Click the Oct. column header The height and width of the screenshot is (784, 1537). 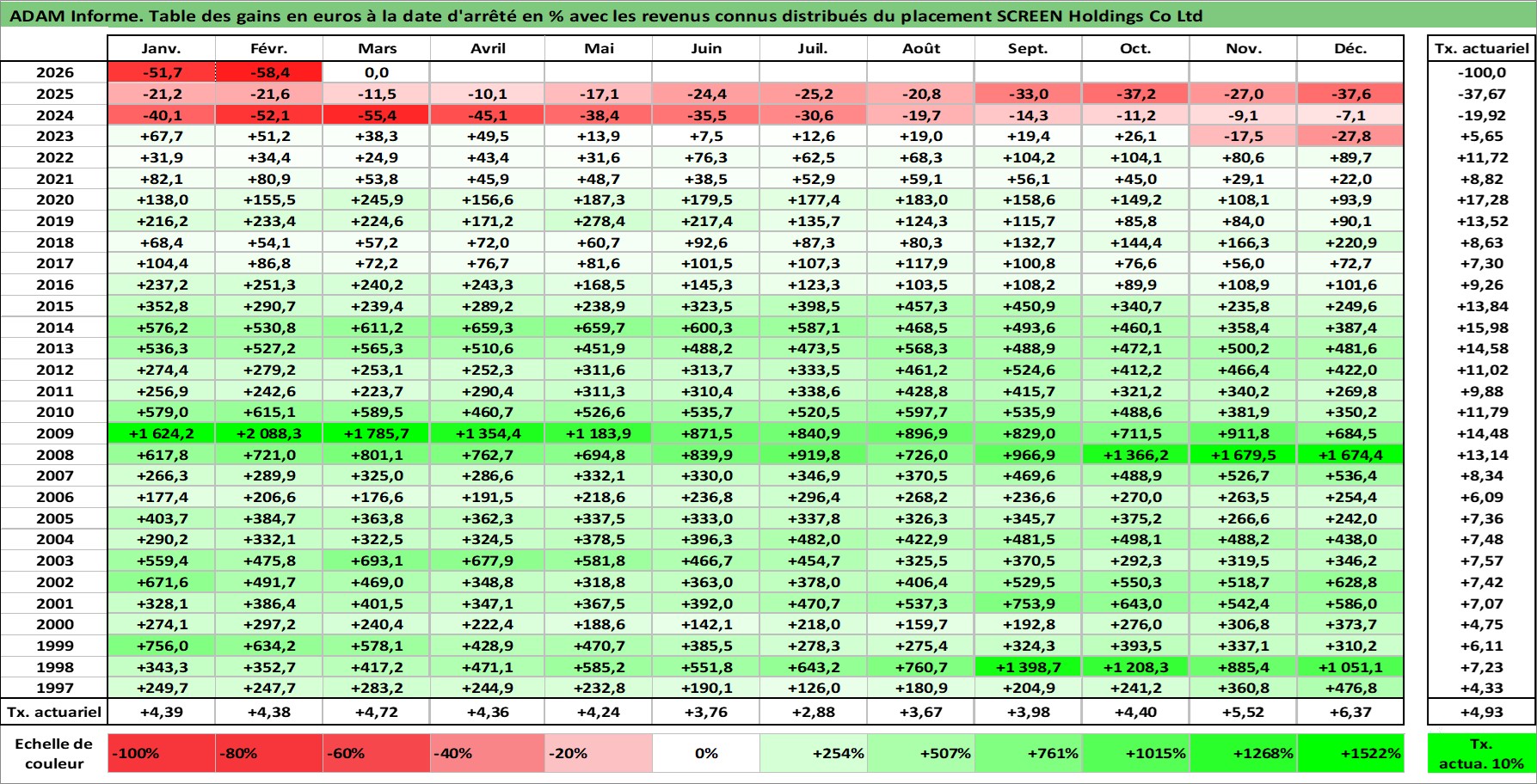tap(1135, 49)
